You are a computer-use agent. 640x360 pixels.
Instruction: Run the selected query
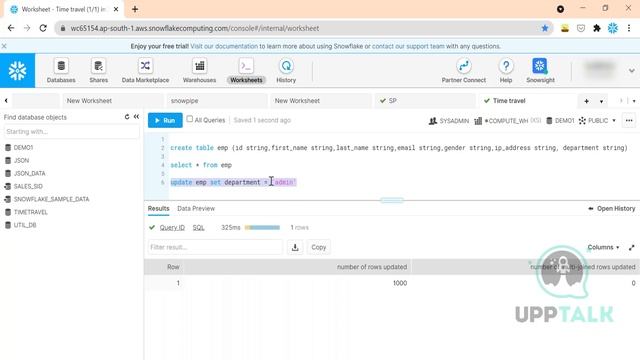coord(165,120)
